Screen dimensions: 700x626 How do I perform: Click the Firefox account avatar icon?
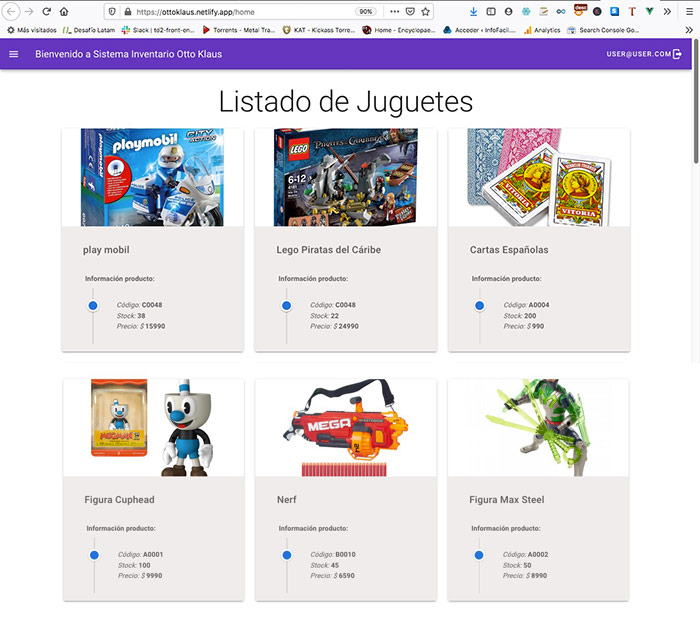(x=508, y=12)
